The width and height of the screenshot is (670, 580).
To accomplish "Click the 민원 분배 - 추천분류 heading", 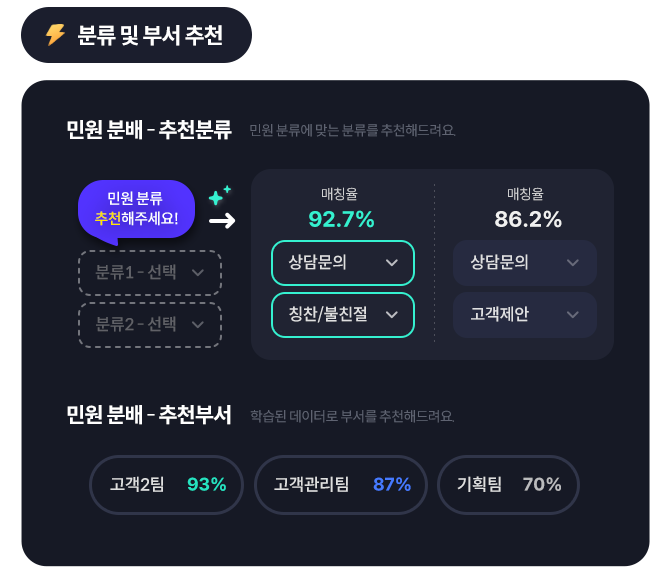I will coord(149,130).
